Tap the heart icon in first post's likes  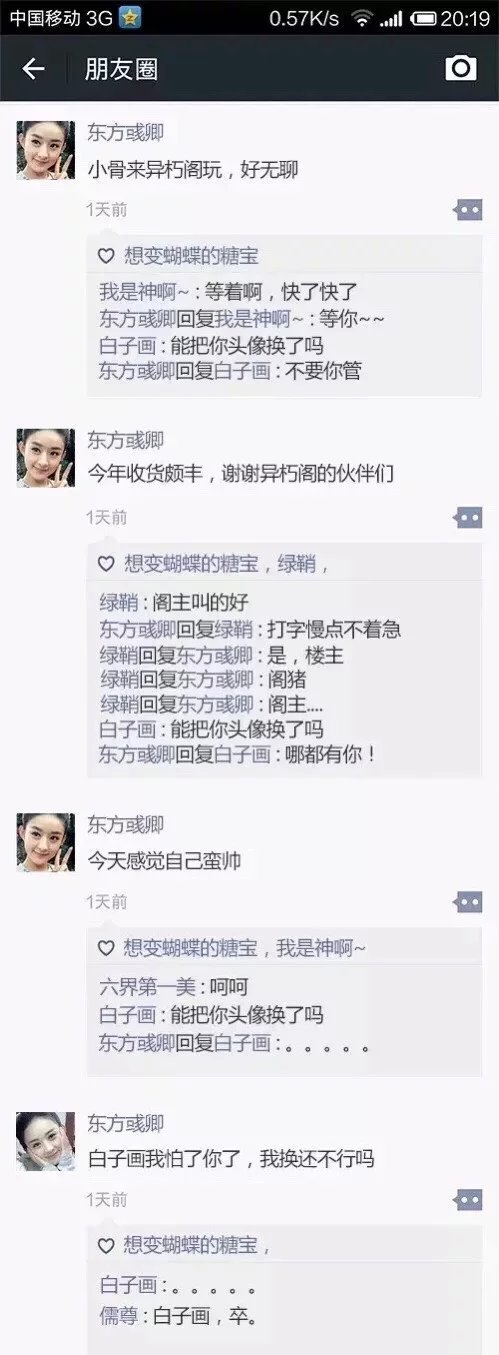click(106, 256)
